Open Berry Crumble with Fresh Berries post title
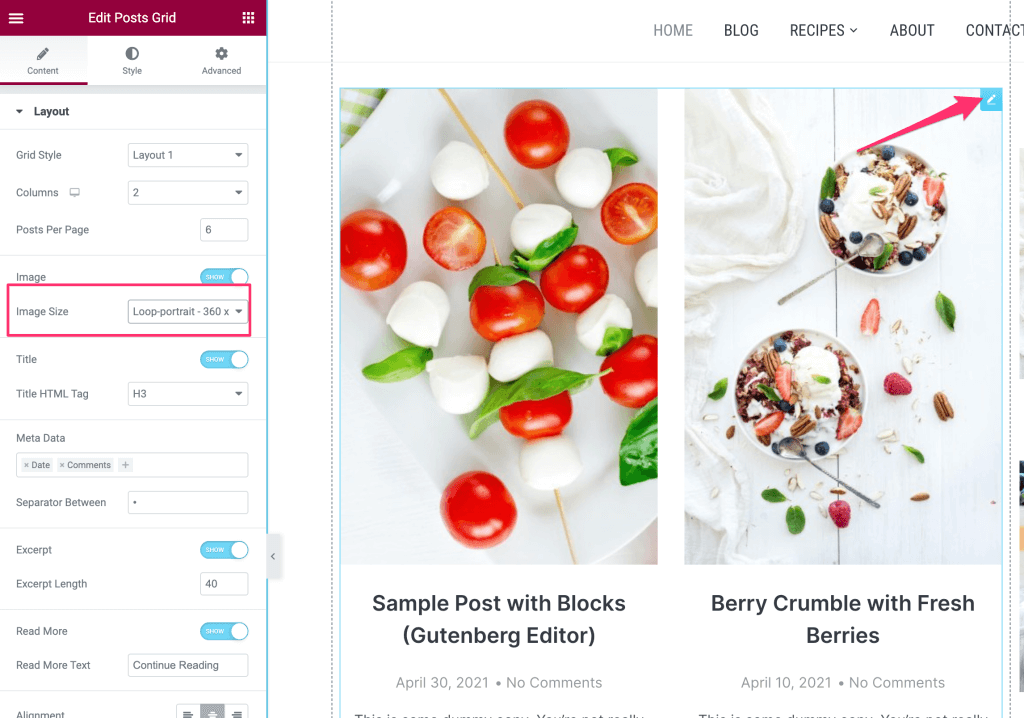The width and height of the screenshot is (1024, 718). [842, 619]
